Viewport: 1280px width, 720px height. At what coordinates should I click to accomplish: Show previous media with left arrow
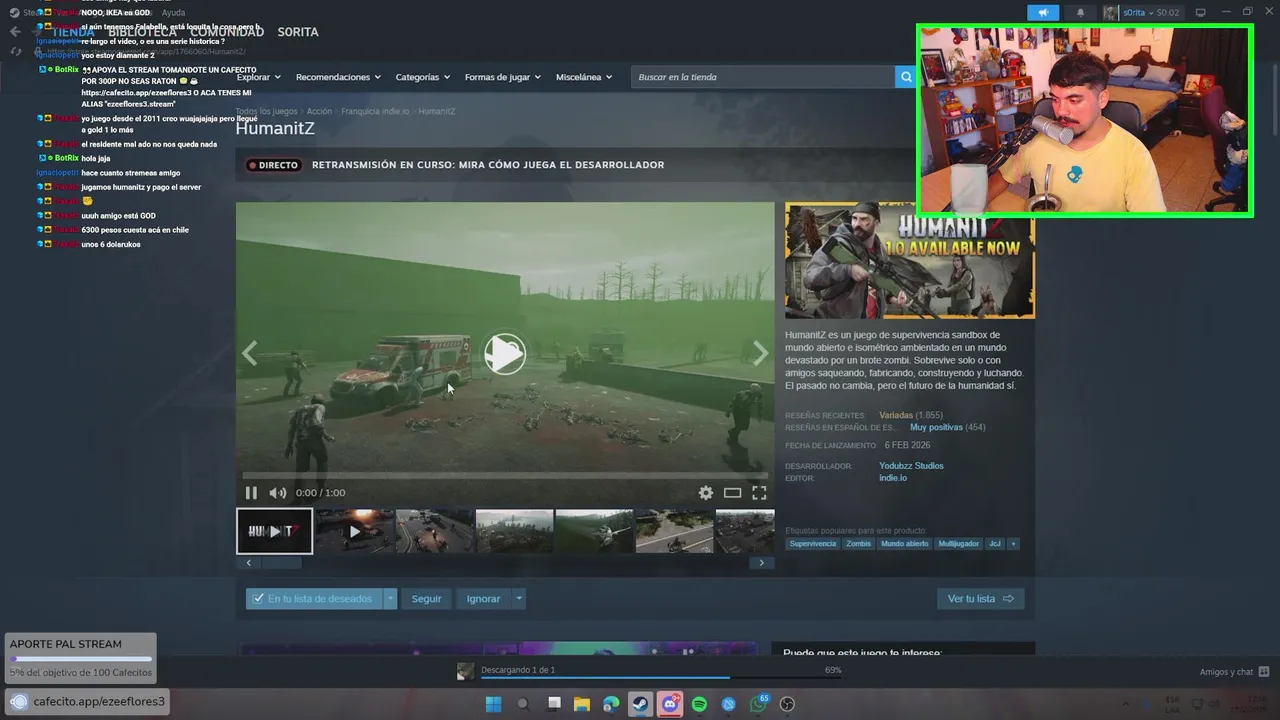tap(250, 353)
